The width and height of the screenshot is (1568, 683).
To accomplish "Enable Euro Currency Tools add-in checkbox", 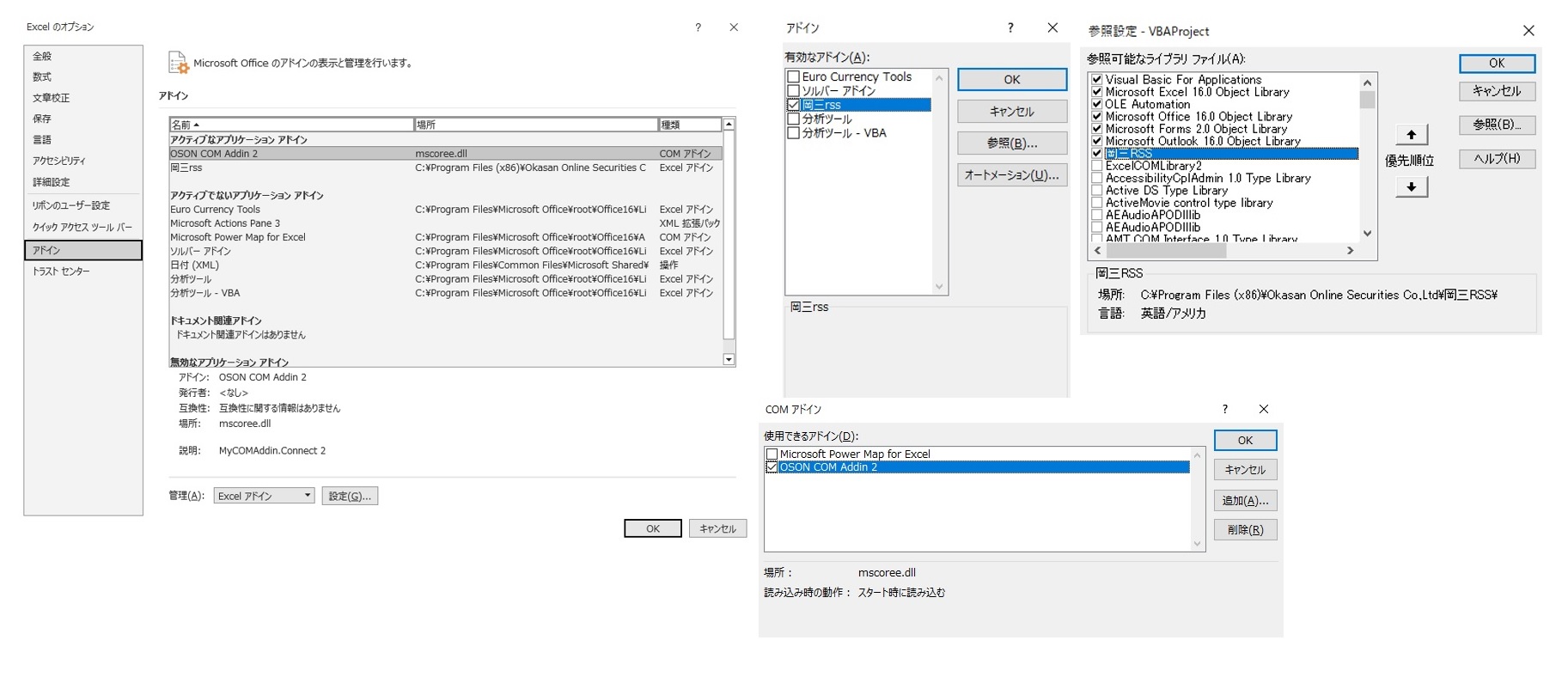I will click(794, 77).
